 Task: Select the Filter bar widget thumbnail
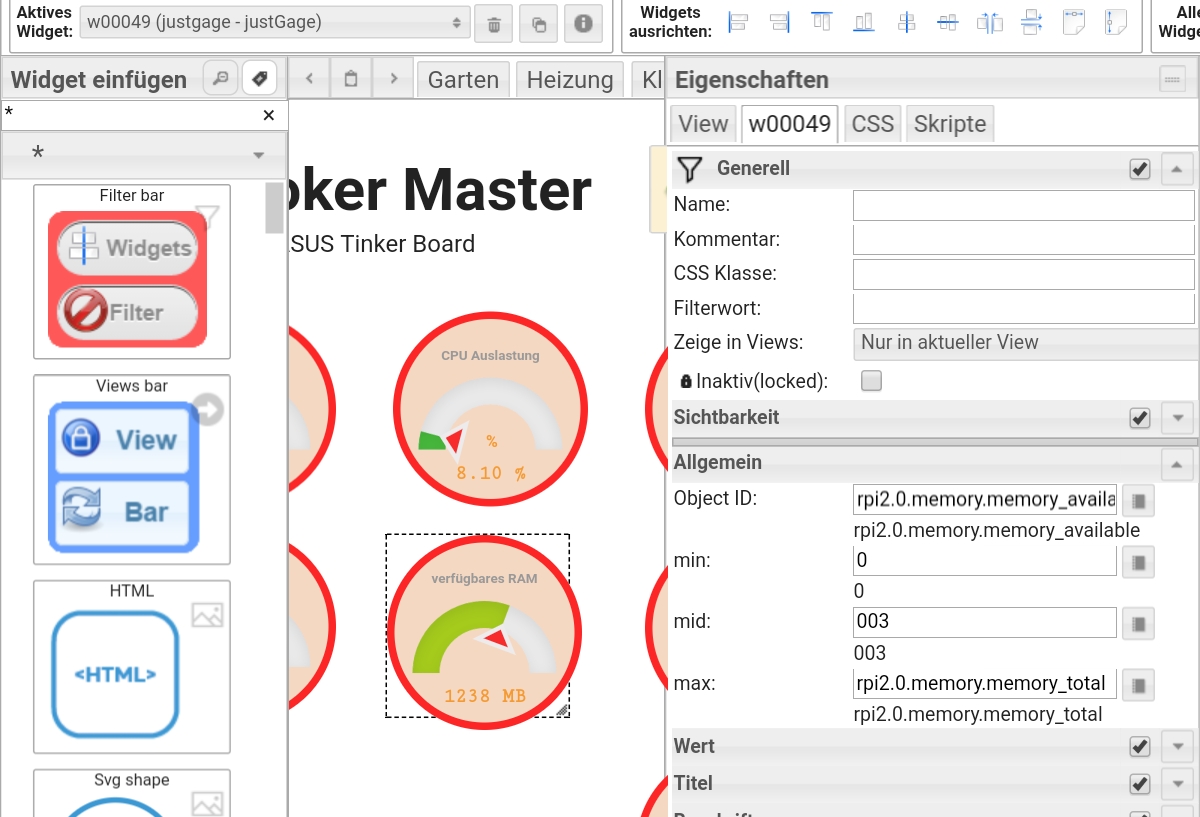[132, 272]
